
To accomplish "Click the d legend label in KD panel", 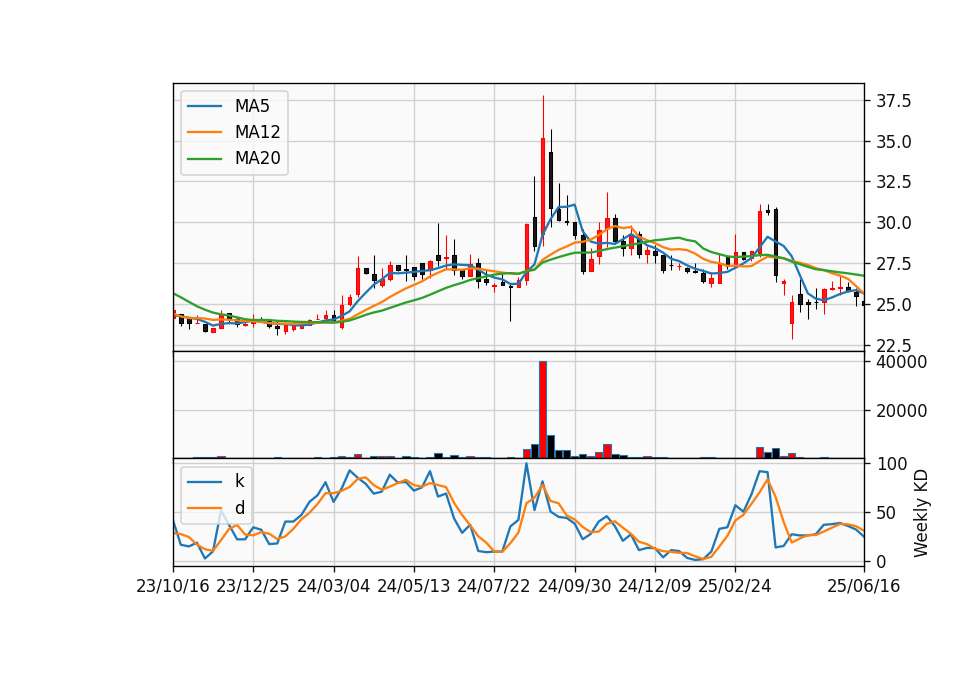I will tap(239, 508).
